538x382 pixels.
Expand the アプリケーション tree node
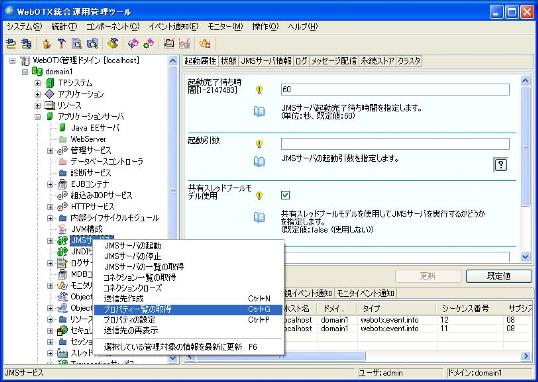(38, 94)
